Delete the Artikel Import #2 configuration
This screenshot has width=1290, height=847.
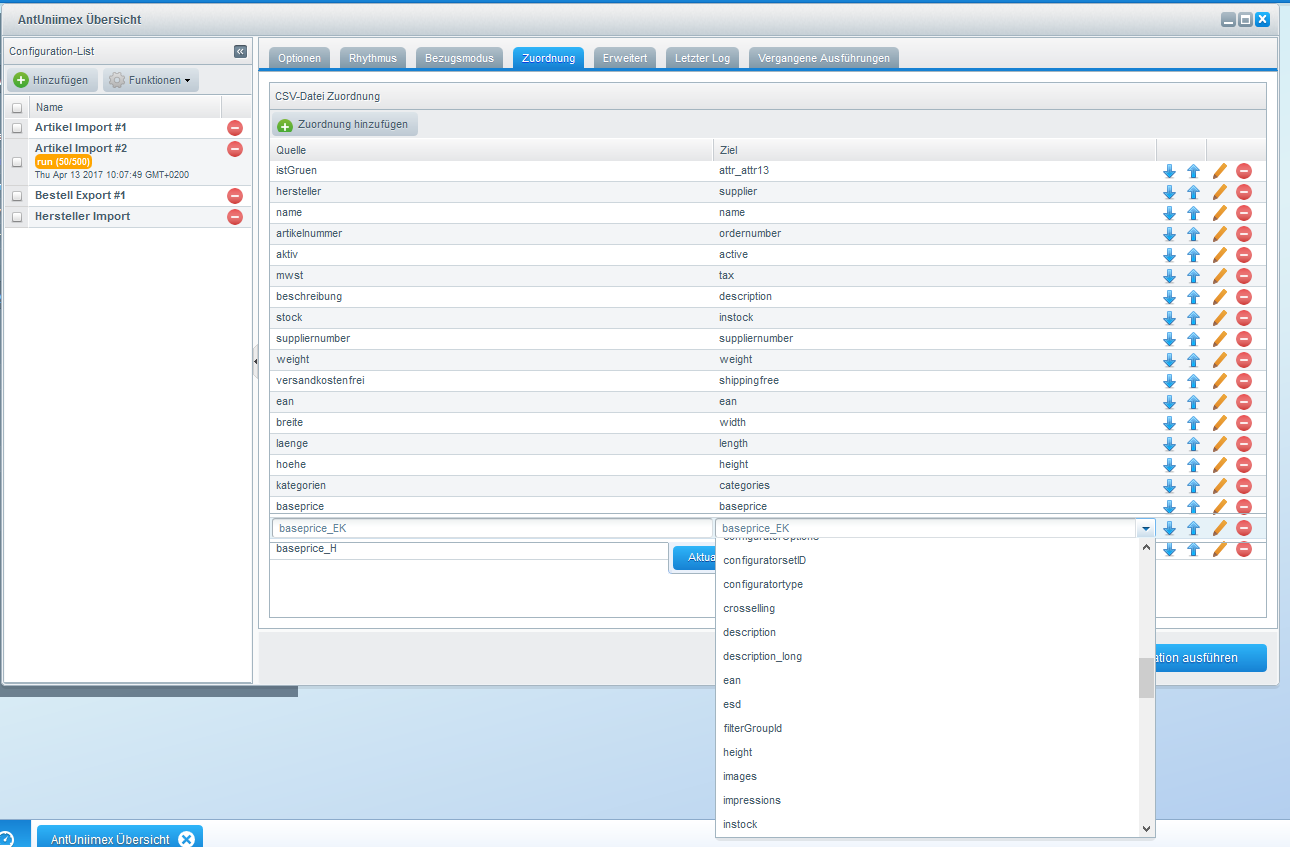click(235, 149)
